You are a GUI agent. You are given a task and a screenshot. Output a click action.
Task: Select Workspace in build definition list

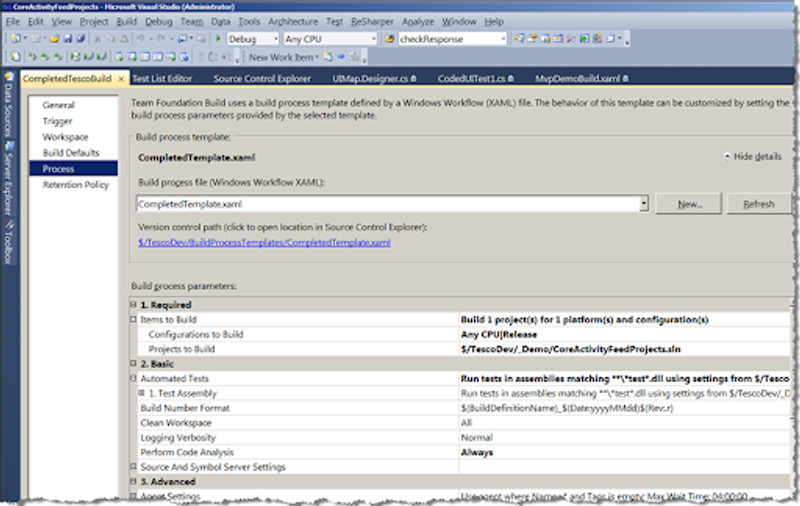65,137
